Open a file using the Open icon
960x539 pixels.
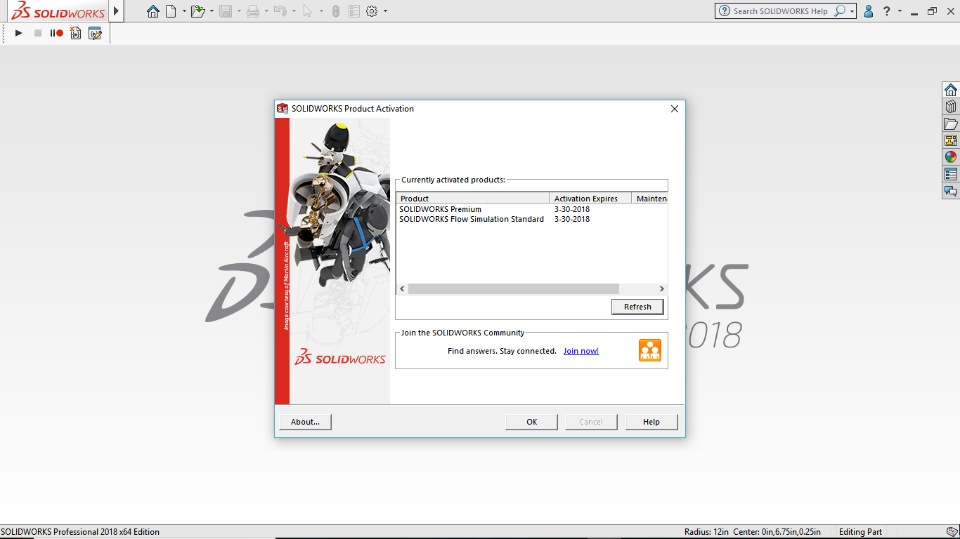pos(197,11)
